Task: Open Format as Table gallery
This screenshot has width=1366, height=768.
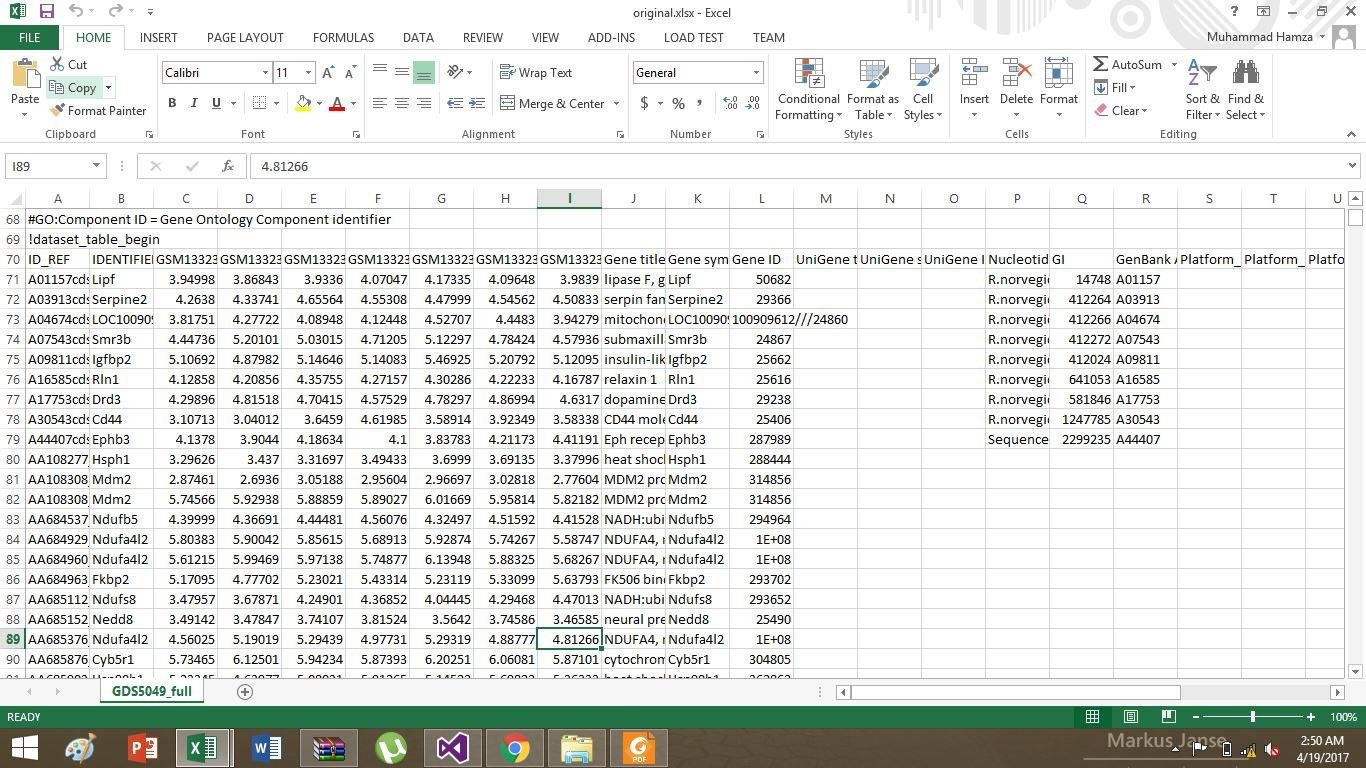Action: tap(873, 89)
